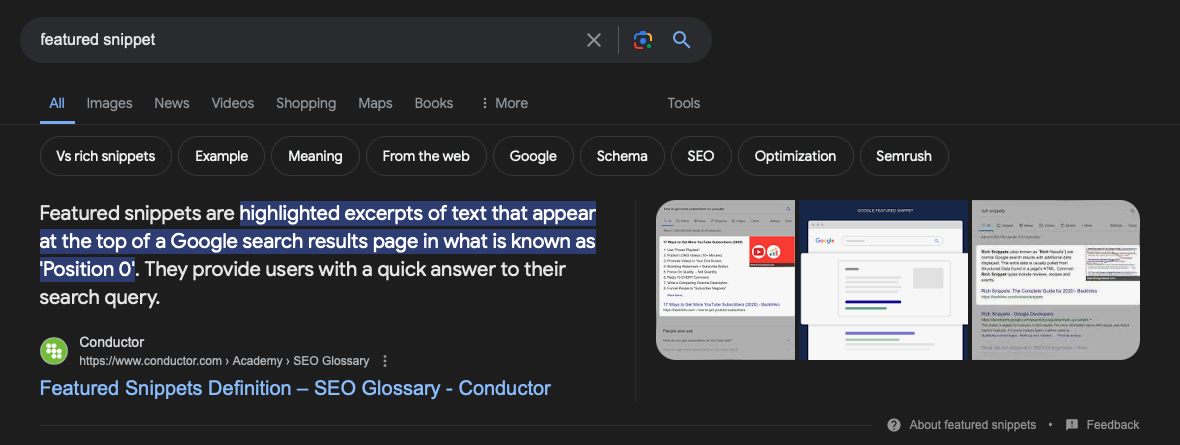1180x445 pixels.
Task: Select the Semrush suggestion chip
Action: [x=904, y=157]
